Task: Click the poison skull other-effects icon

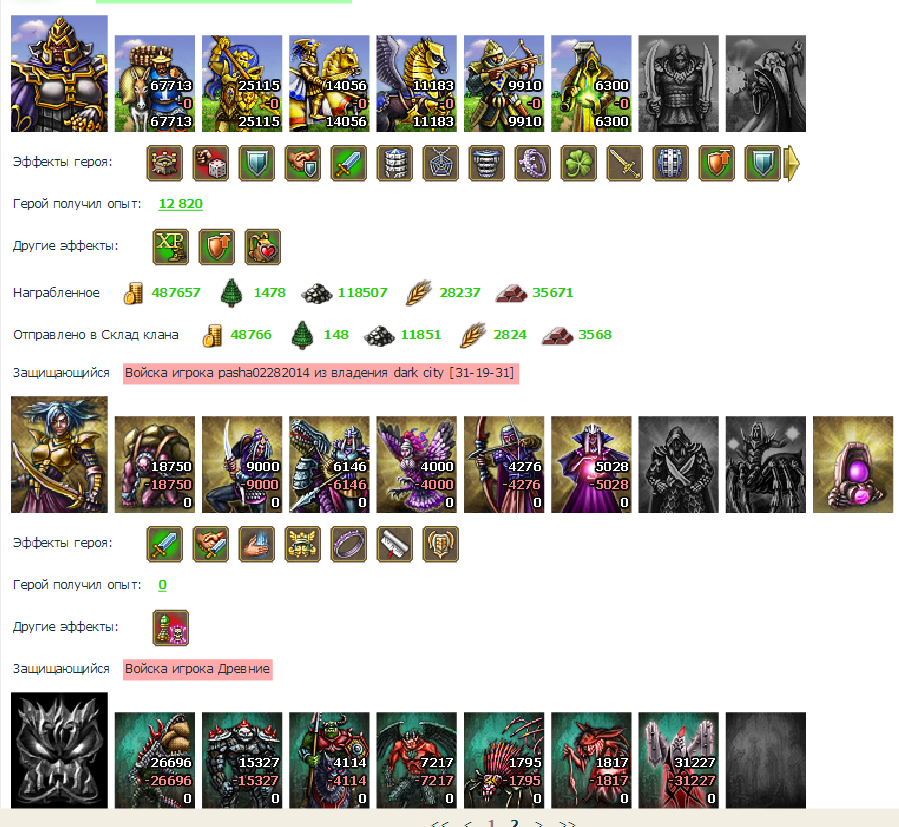Action: pos(171,627)
